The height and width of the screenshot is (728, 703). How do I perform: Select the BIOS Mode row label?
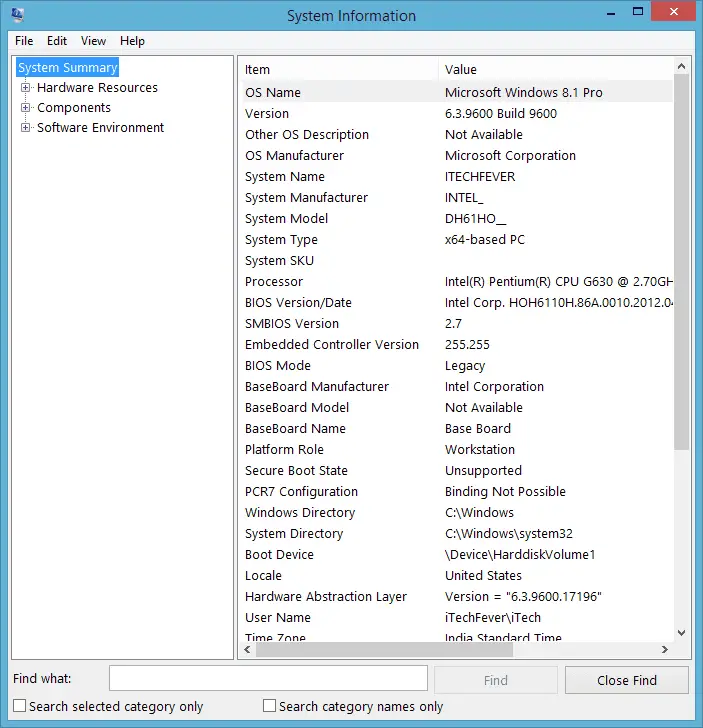pyautogui.click(x=278, y=365)
